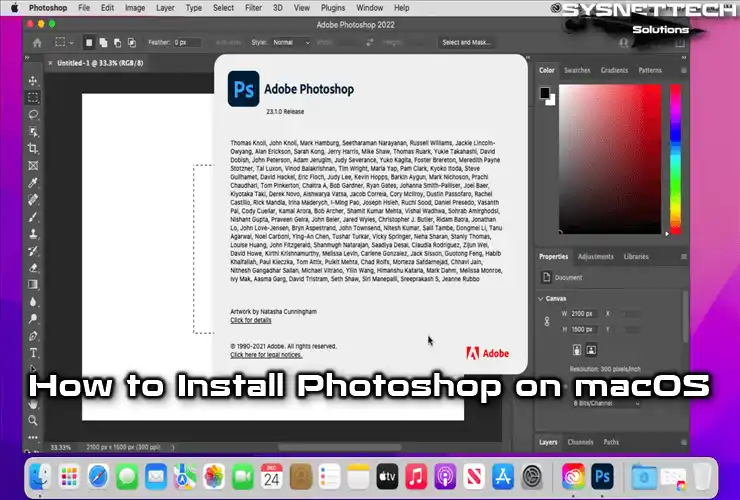Choose Add to selection mode
This screenshot has width=740, height=500.
103,42
